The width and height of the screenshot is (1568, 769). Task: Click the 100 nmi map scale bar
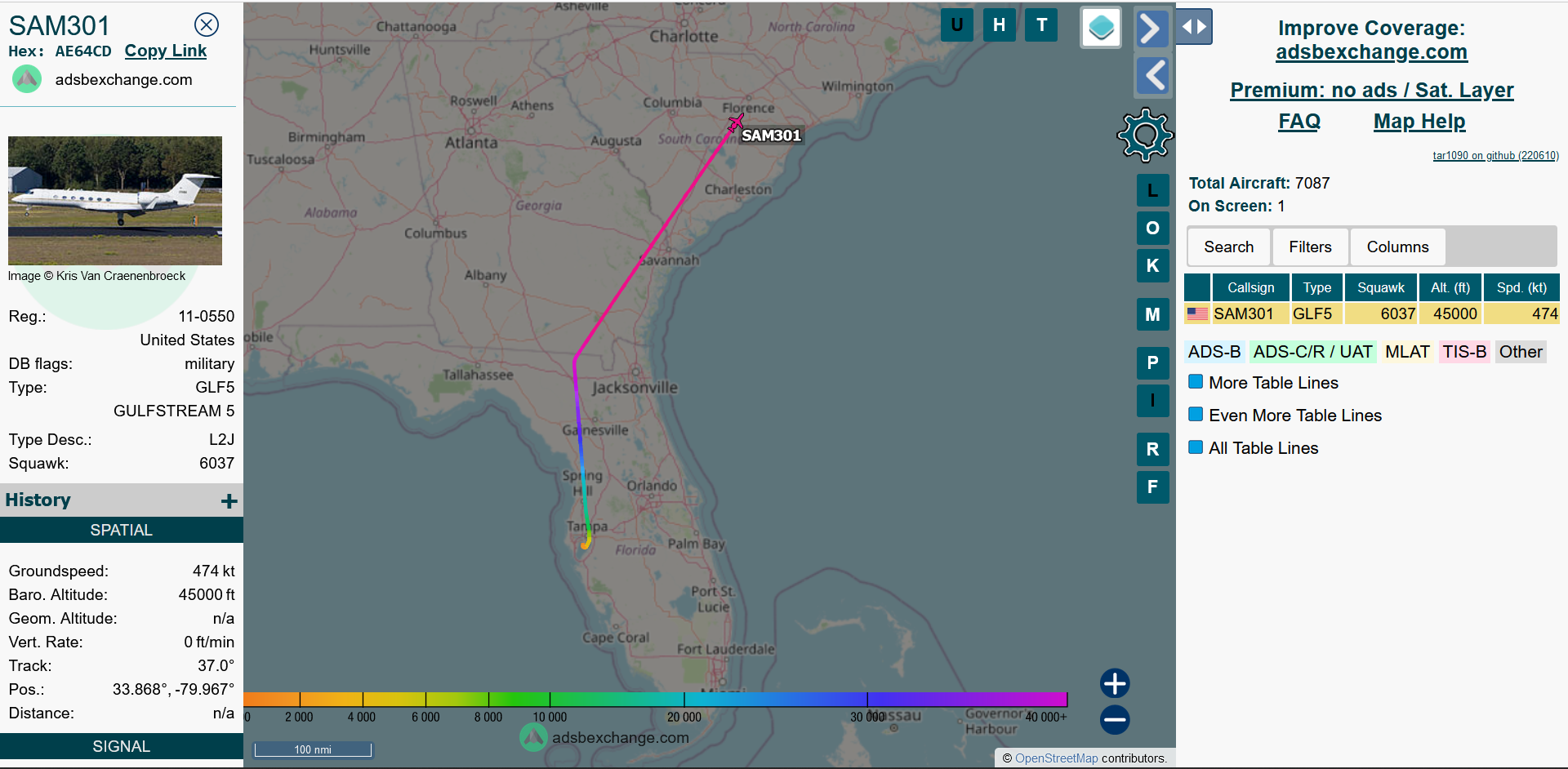313,749
